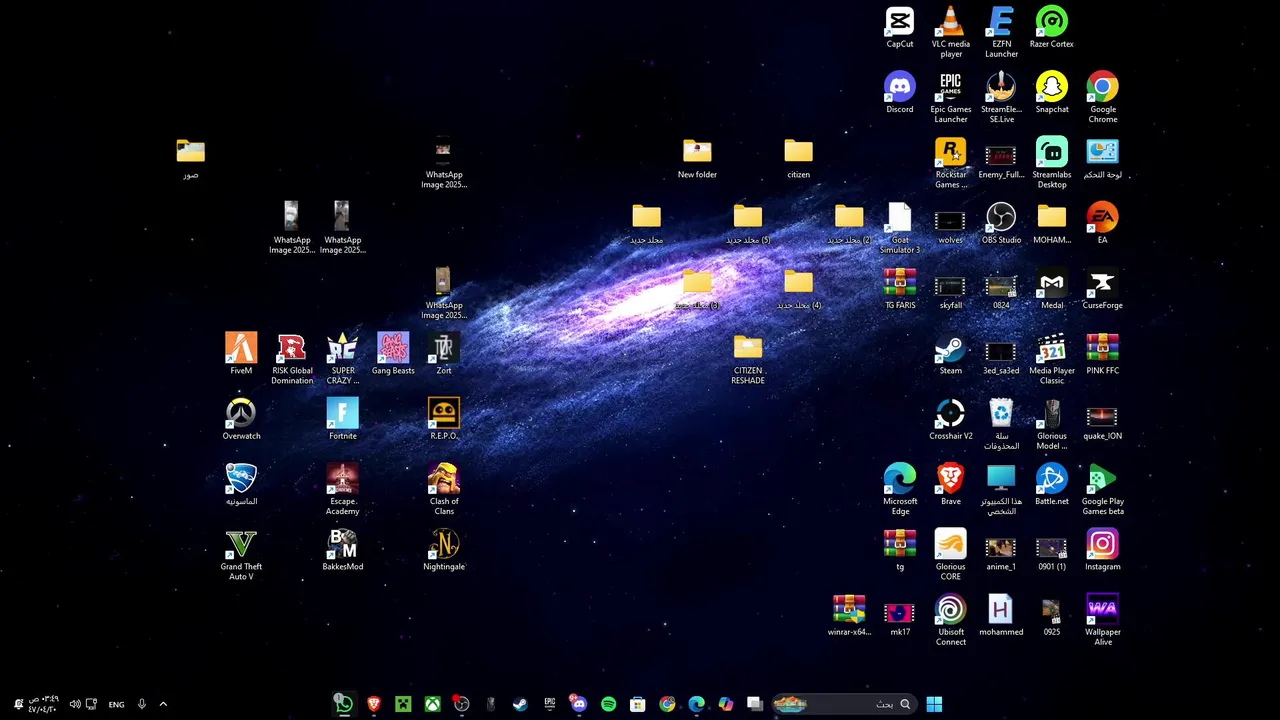
Task: Open the CapCut desktop shortcut
Action: coord(899,28)
